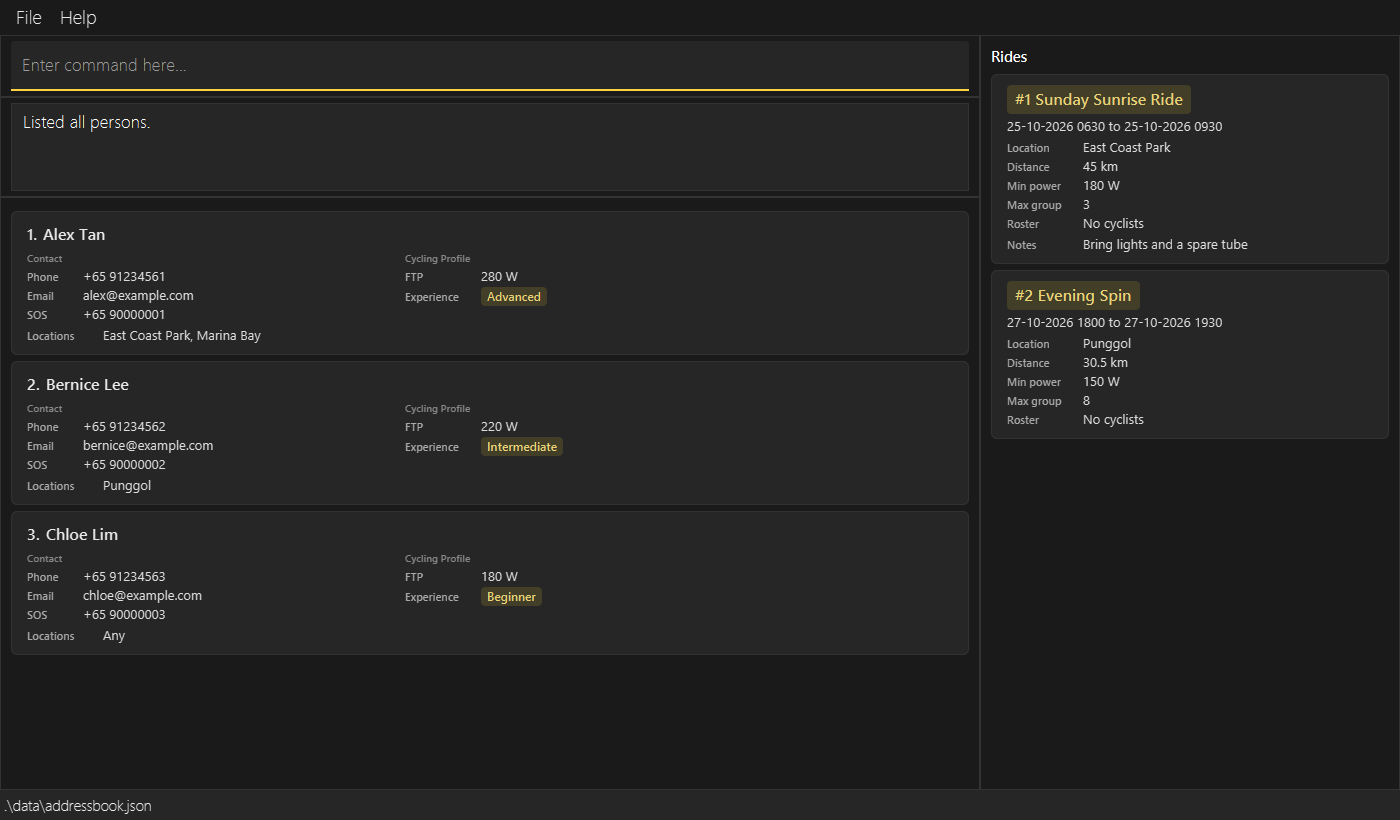The width and height of the screenshot is (1400, 820).
Task: Click the Sunday ride date range 25-10-2026
Action: pos(1114,127)
